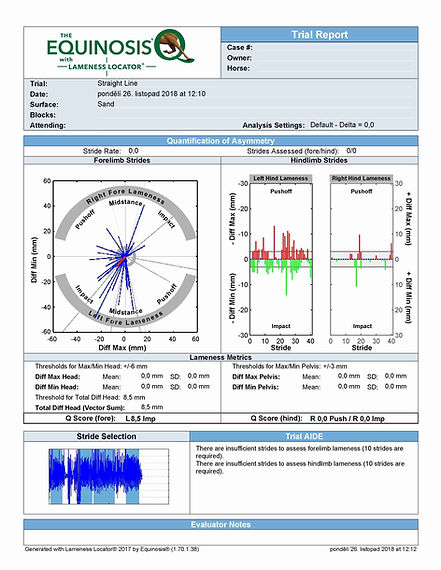Click the Right Hind Lameness chart title

361,178
